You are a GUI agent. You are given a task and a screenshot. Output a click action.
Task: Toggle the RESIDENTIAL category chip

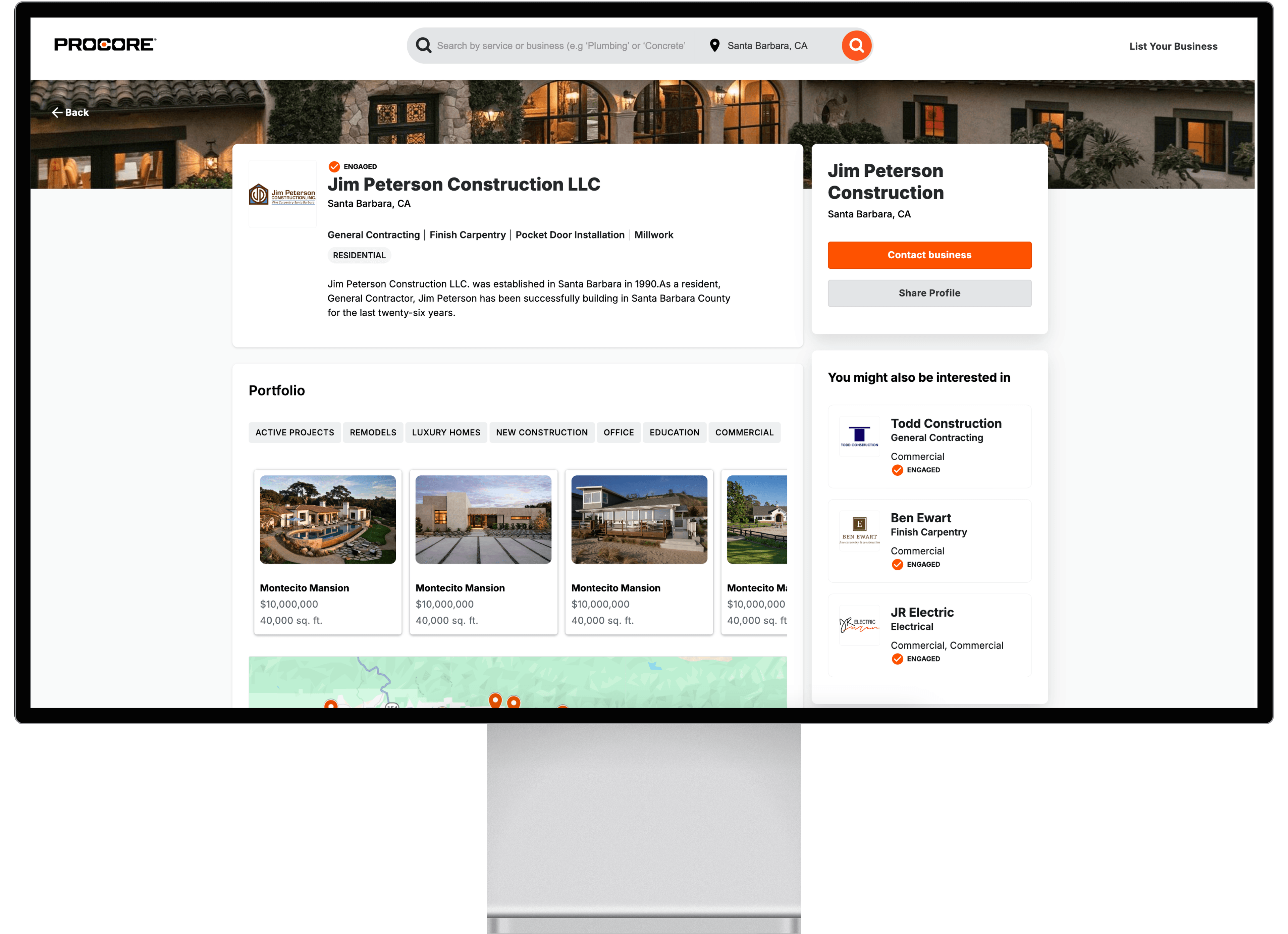tap(359, 255)
